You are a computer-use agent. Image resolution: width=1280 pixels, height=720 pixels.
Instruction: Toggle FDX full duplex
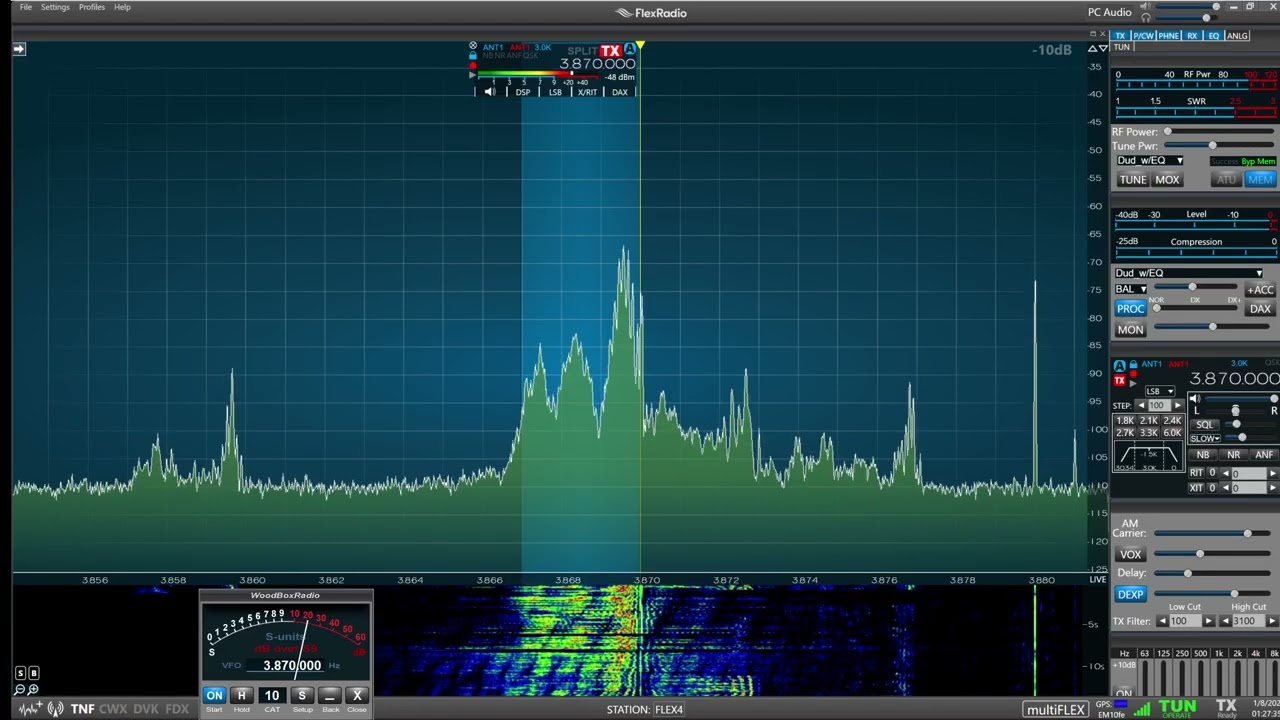[177, 709]
